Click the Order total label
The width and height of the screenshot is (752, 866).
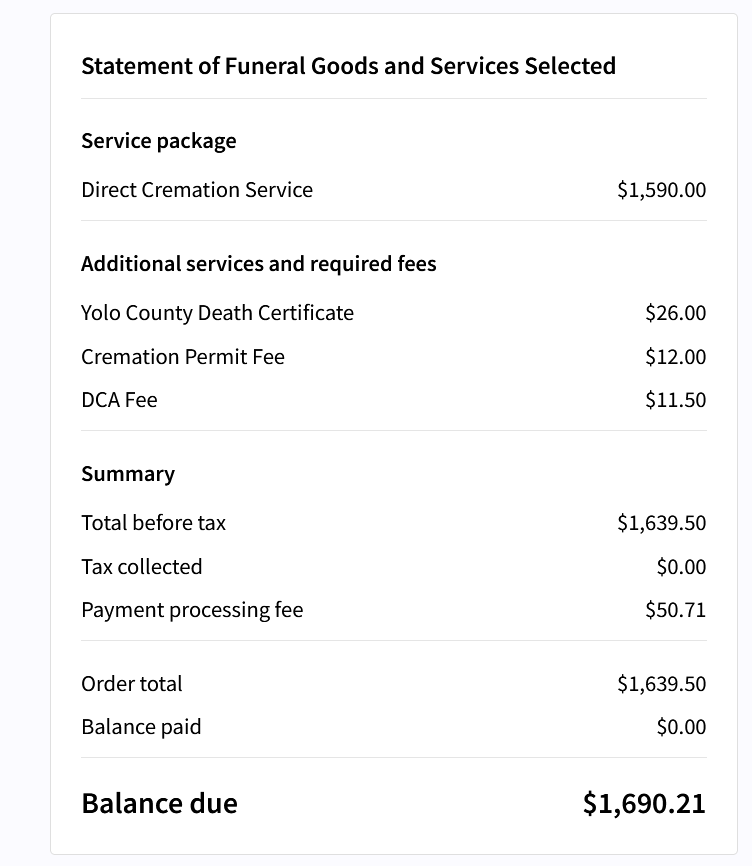click(132, 684)
